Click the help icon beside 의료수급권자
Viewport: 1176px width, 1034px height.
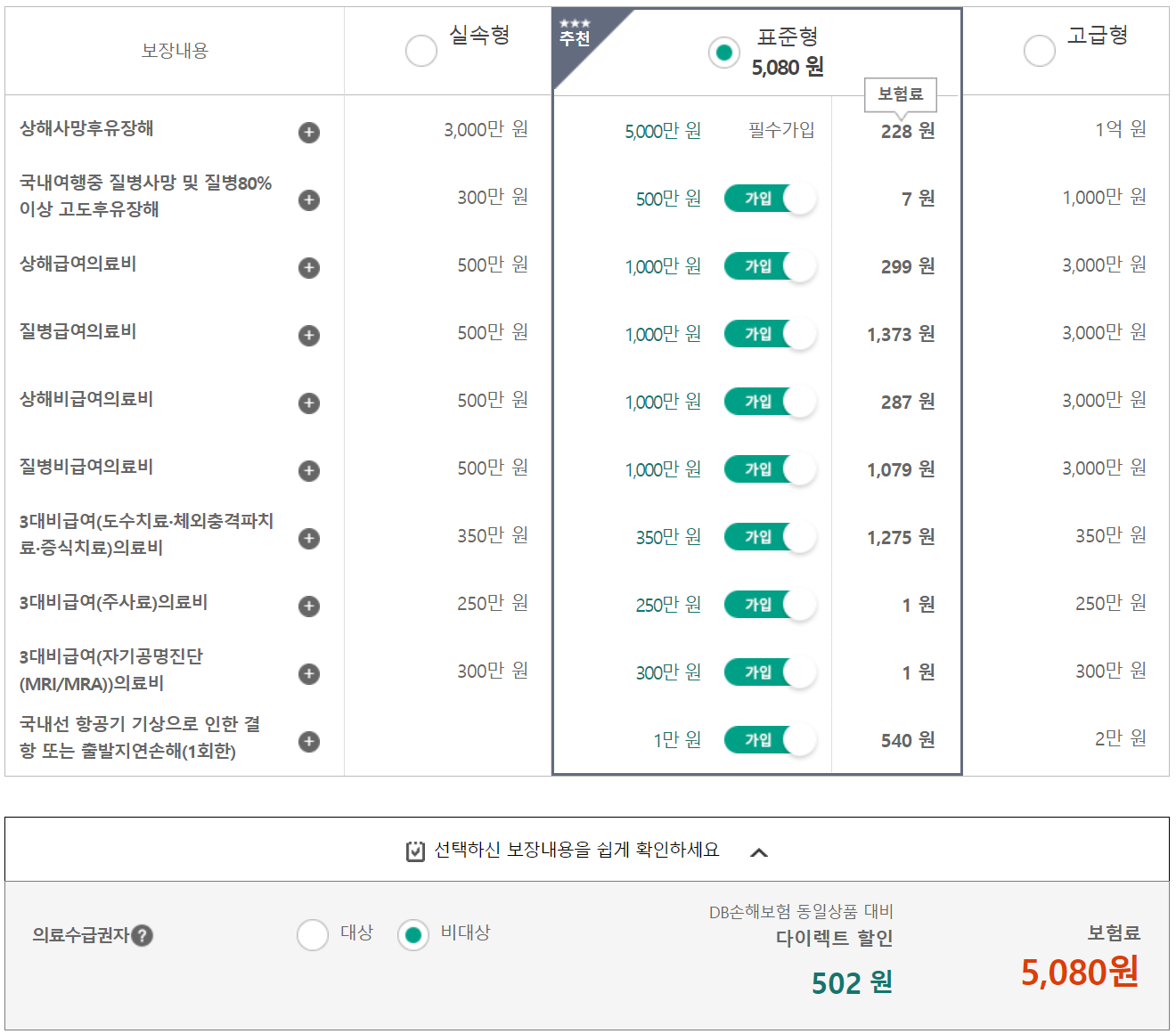pyautogui.click(x=143, y=936)
